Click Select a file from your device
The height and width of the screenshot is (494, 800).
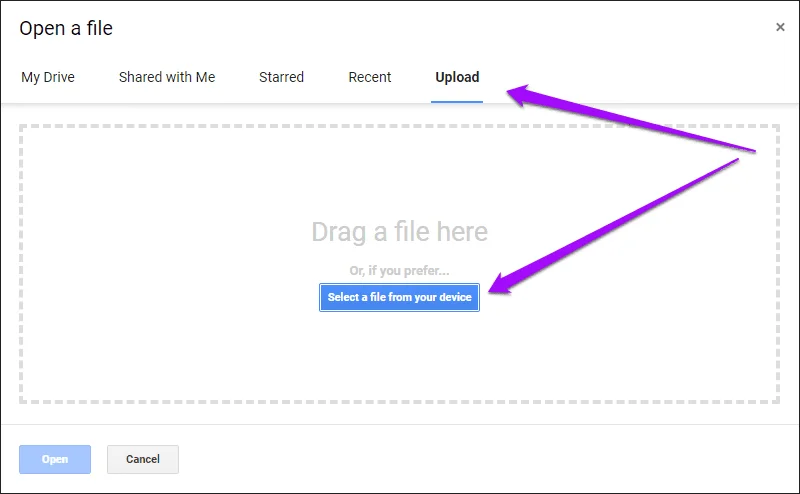tap(399, 297)
